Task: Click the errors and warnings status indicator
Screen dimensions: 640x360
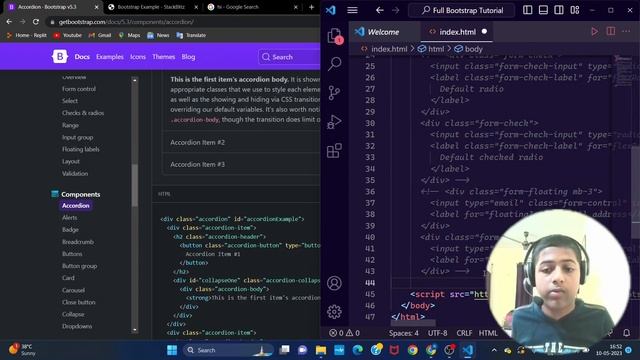Action: 344,333
